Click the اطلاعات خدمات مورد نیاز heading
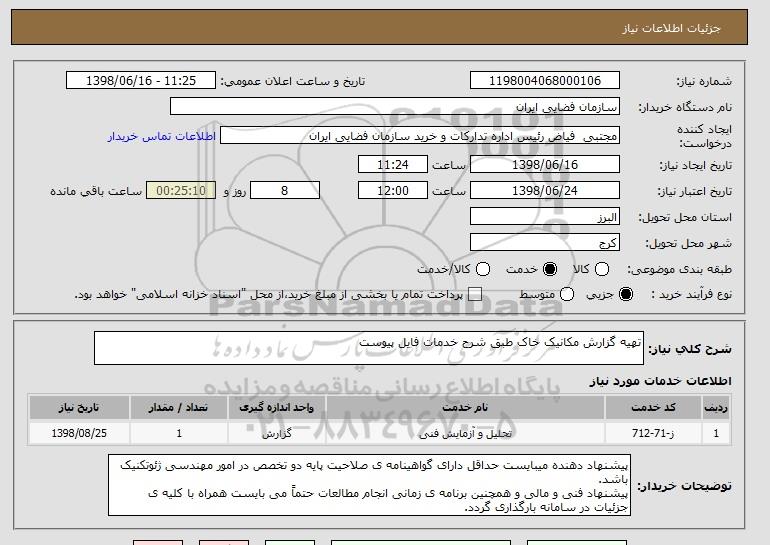 coord(660,381)
